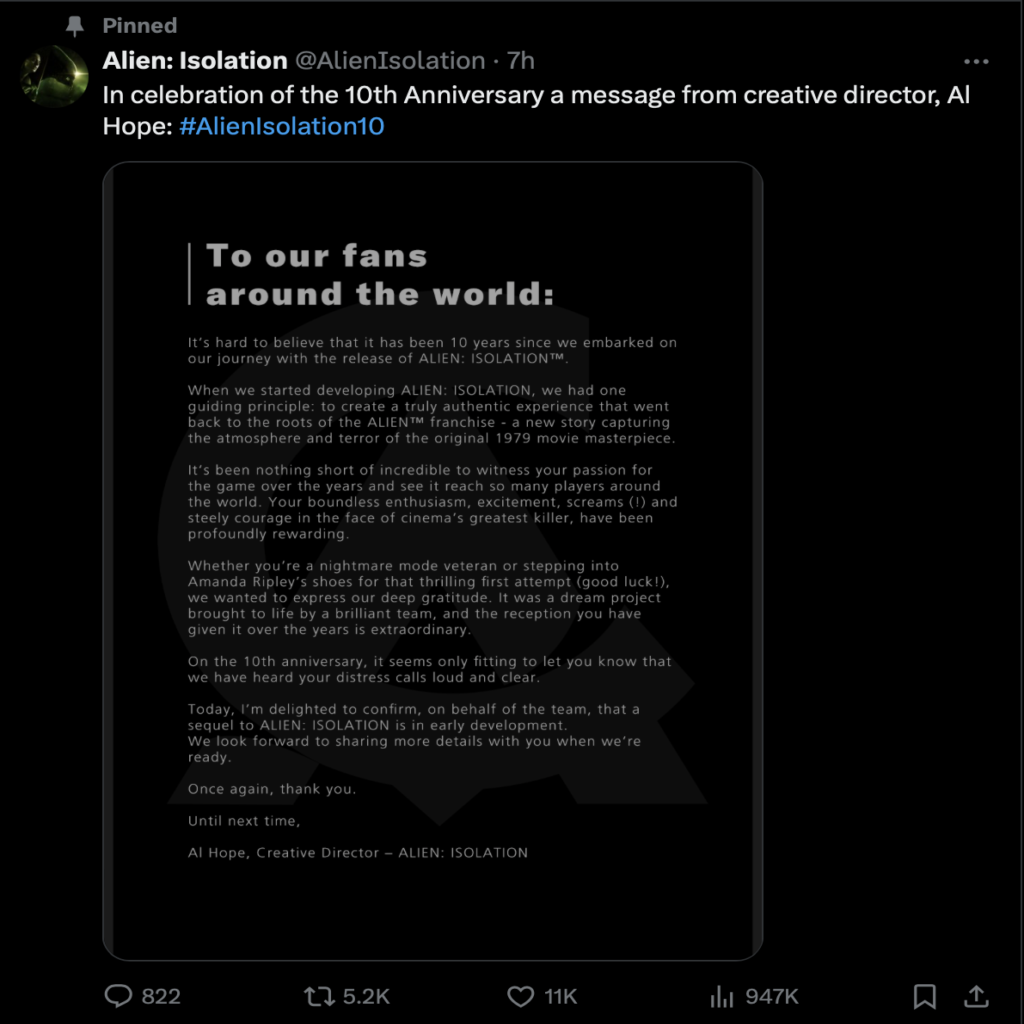The height and width of the screenshot is (1024, 1024).
Task: Repost the tweet using the retweet arrows icon
Action: pos(317,996)
